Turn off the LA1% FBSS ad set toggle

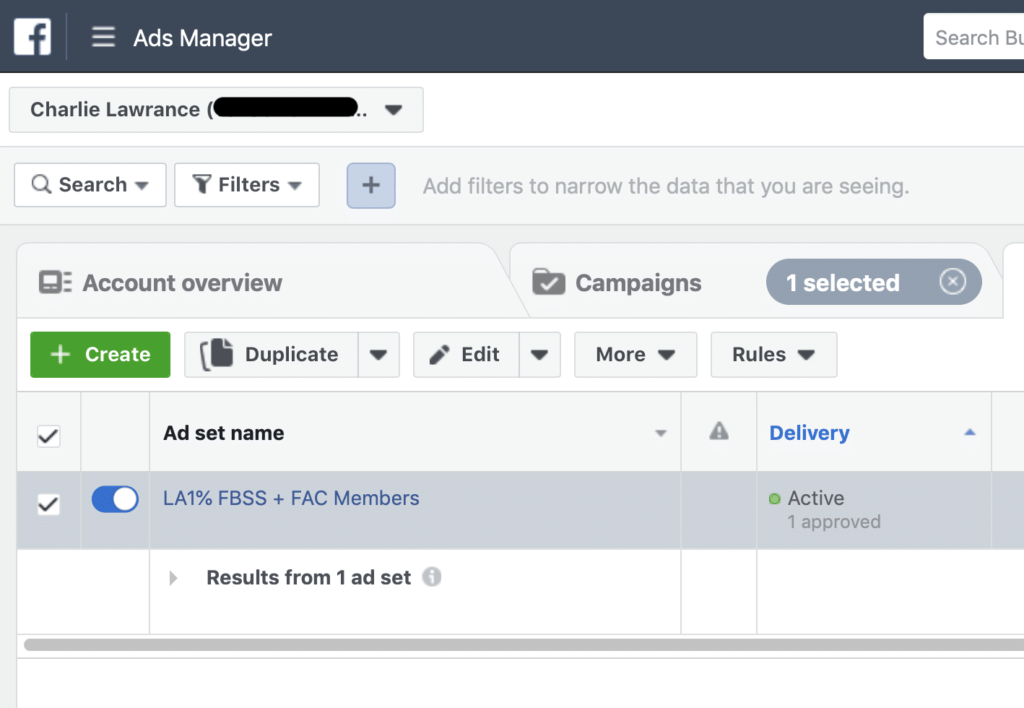[115, 500]
